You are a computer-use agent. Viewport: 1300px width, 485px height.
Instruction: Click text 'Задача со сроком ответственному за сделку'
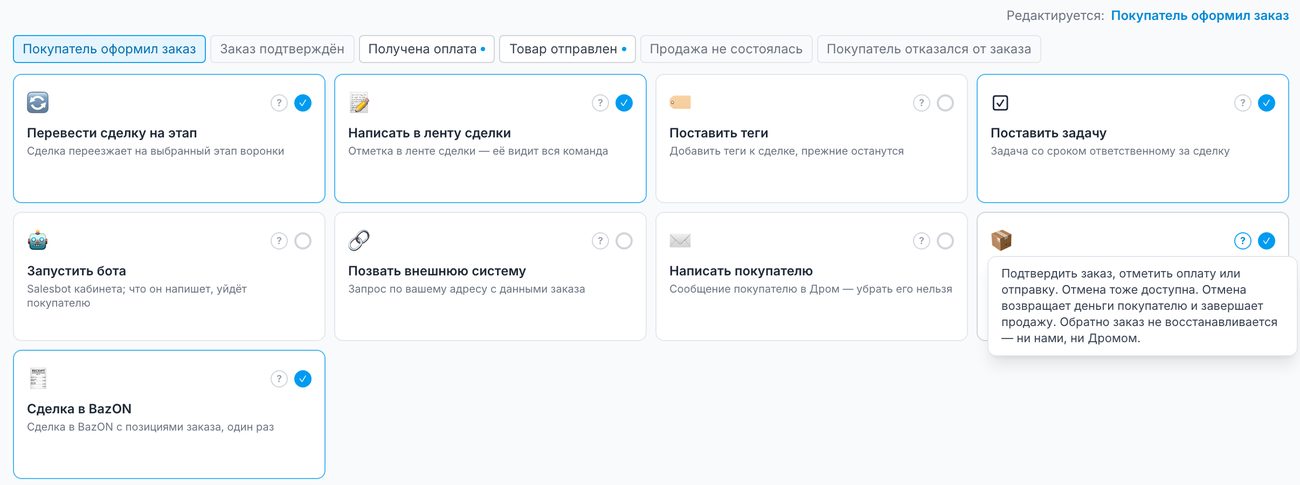tap(1110, 152)
